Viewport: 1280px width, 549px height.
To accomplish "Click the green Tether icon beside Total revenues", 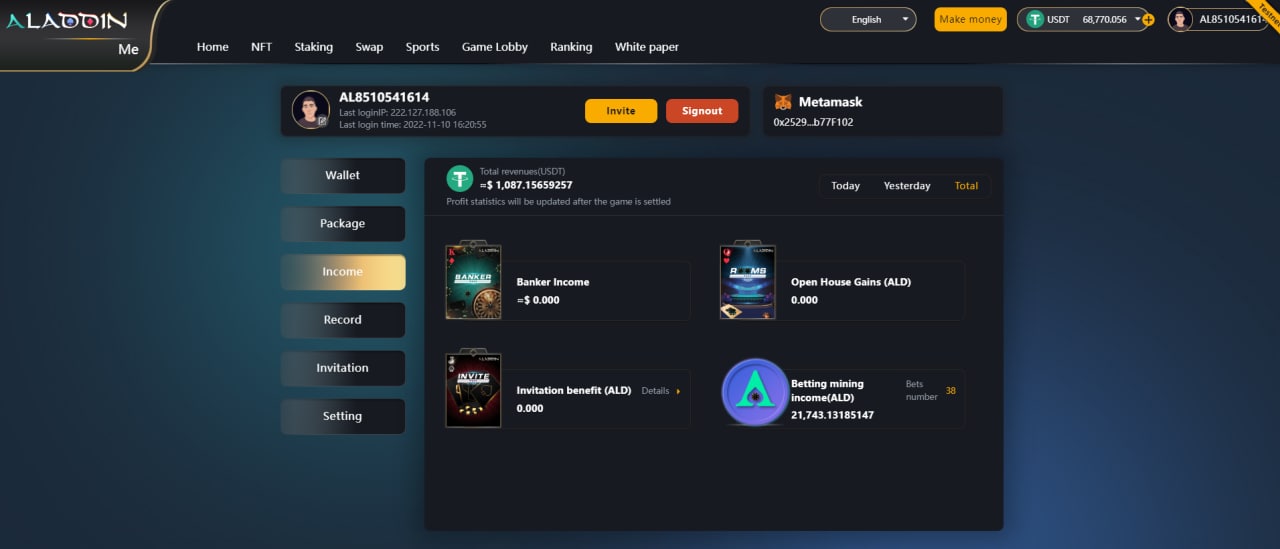I will click(459, 179).
